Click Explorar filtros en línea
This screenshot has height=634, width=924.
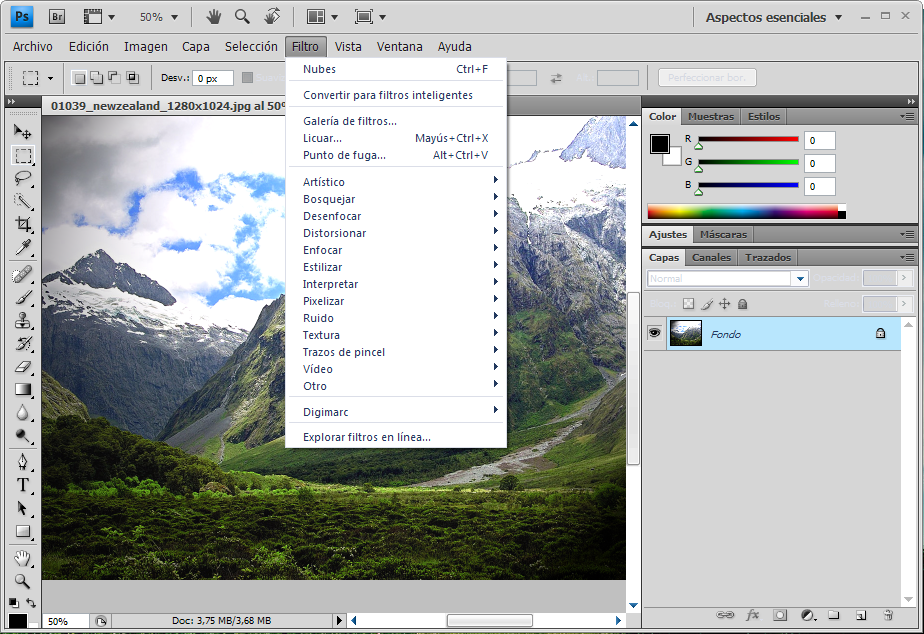click(x=367, y=437)
